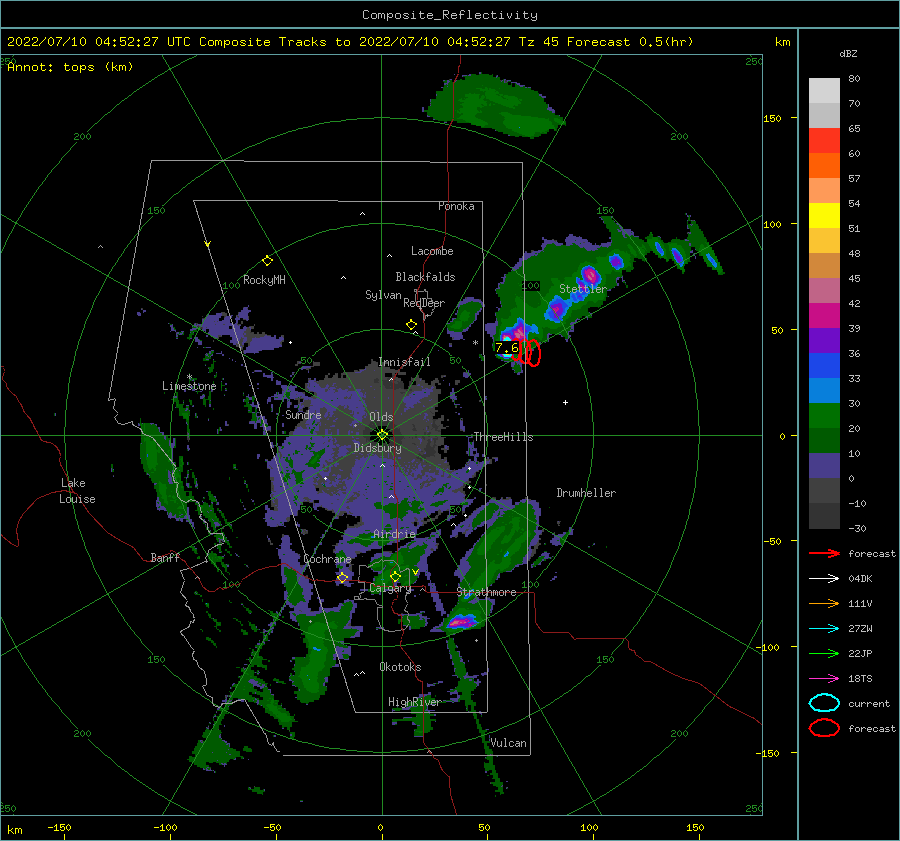Image resolution: width=900 pixels, height=841 pixels.
Task: Click the magenta swatch in dBZ scale
Action: [x=824, y=315]
